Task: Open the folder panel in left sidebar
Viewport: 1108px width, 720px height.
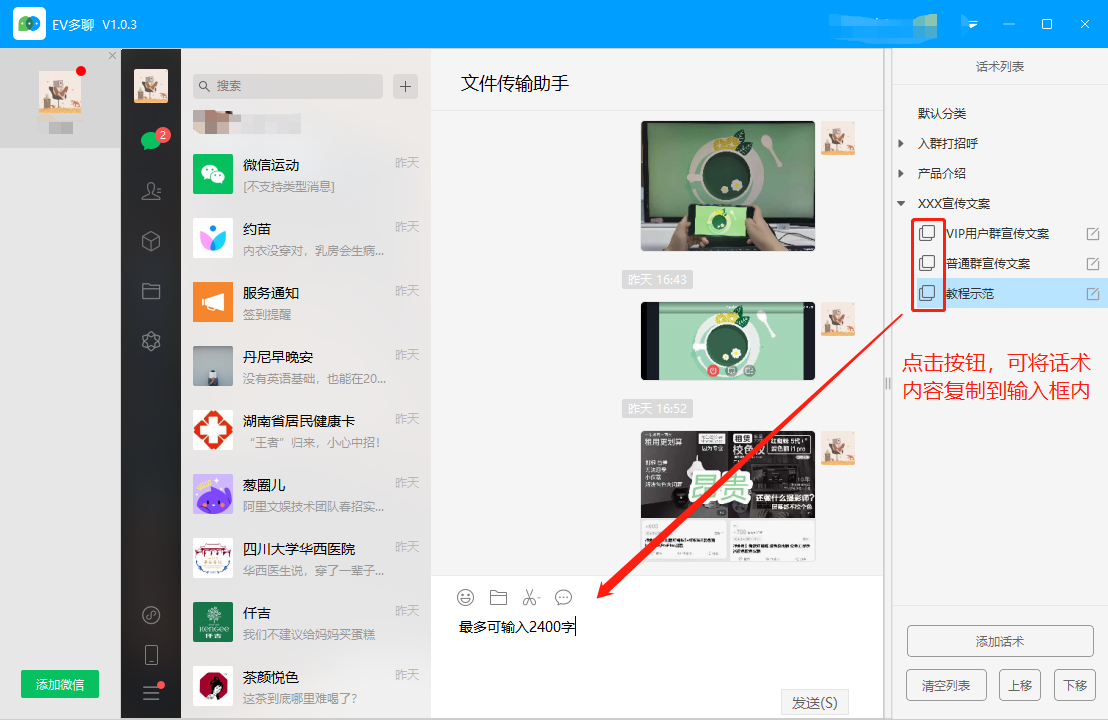Action: coord(151,291)
